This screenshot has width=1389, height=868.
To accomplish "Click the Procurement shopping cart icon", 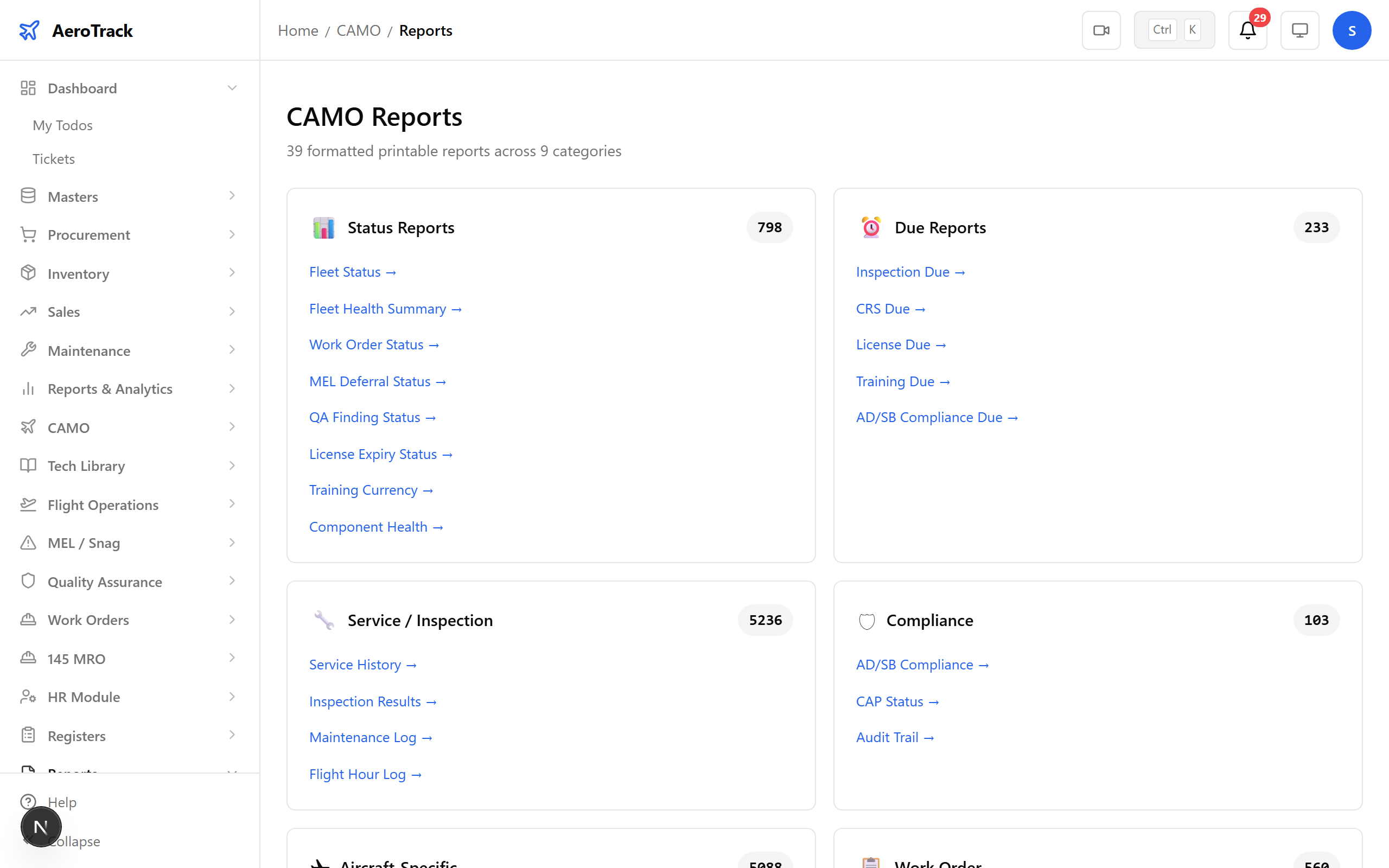I will coord(29,234).
